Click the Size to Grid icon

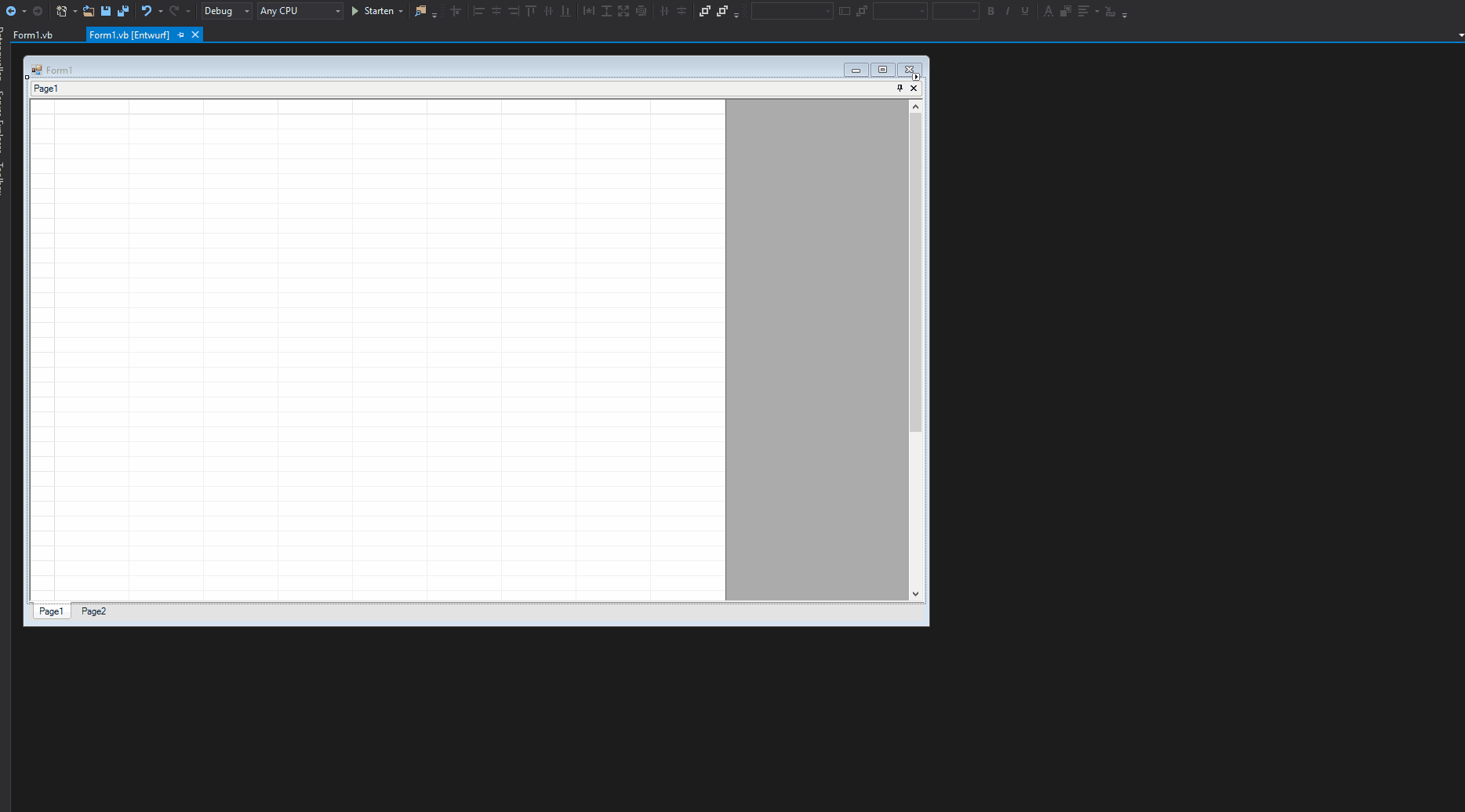pos(642,11)
